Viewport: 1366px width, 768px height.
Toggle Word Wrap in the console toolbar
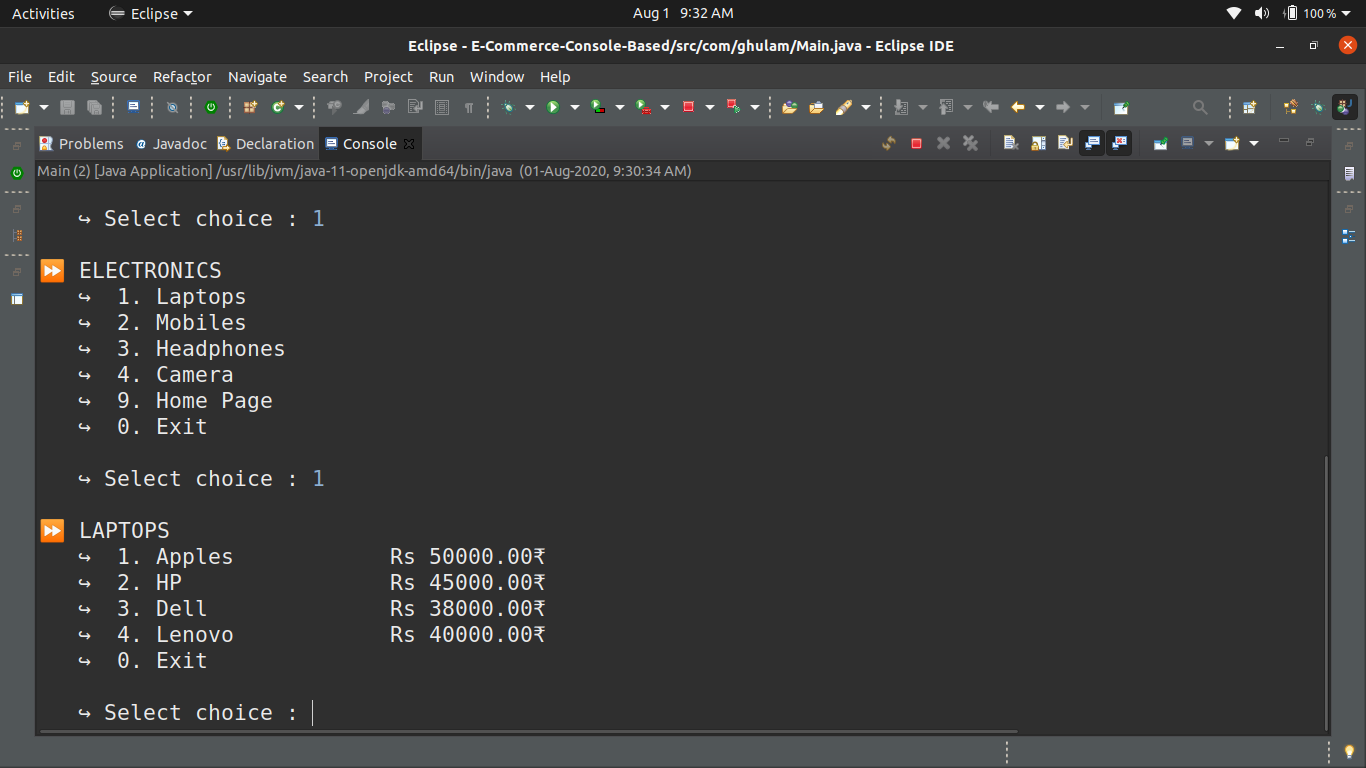click(1065, 144)
